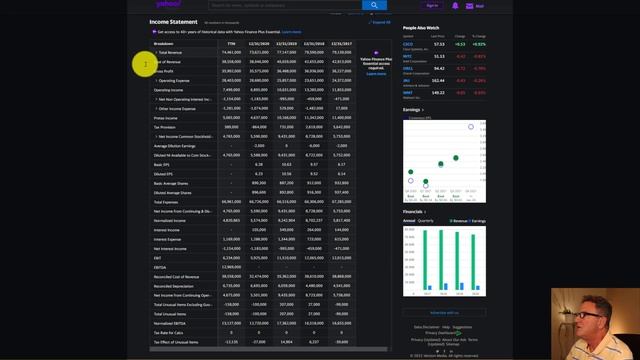Click the Income Statement heading
Image resolution: width=640 pixels, height=360 pixels.
[173, 22]
